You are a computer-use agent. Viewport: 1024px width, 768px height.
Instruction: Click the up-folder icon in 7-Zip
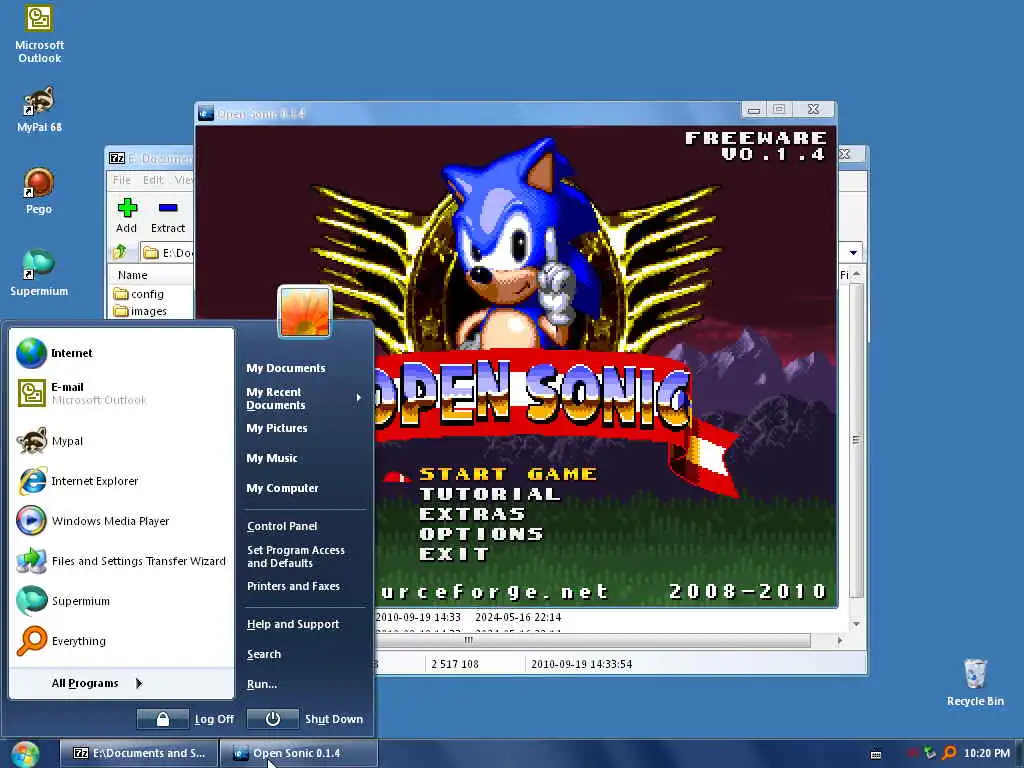(120, 252)
